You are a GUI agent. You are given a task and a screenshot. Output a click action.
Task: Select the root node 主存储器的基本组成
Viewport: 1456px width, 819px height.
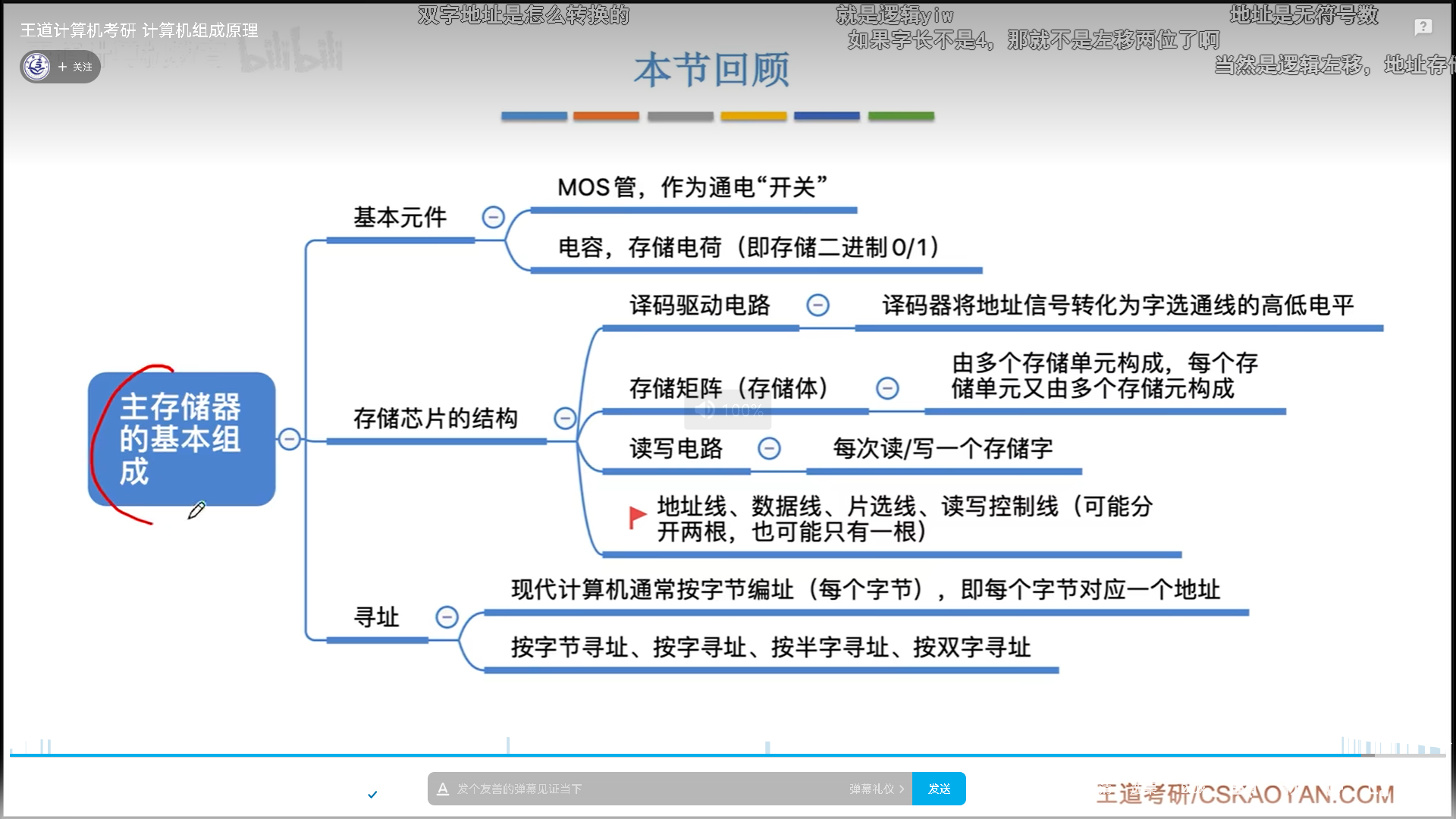click(181, 438)
